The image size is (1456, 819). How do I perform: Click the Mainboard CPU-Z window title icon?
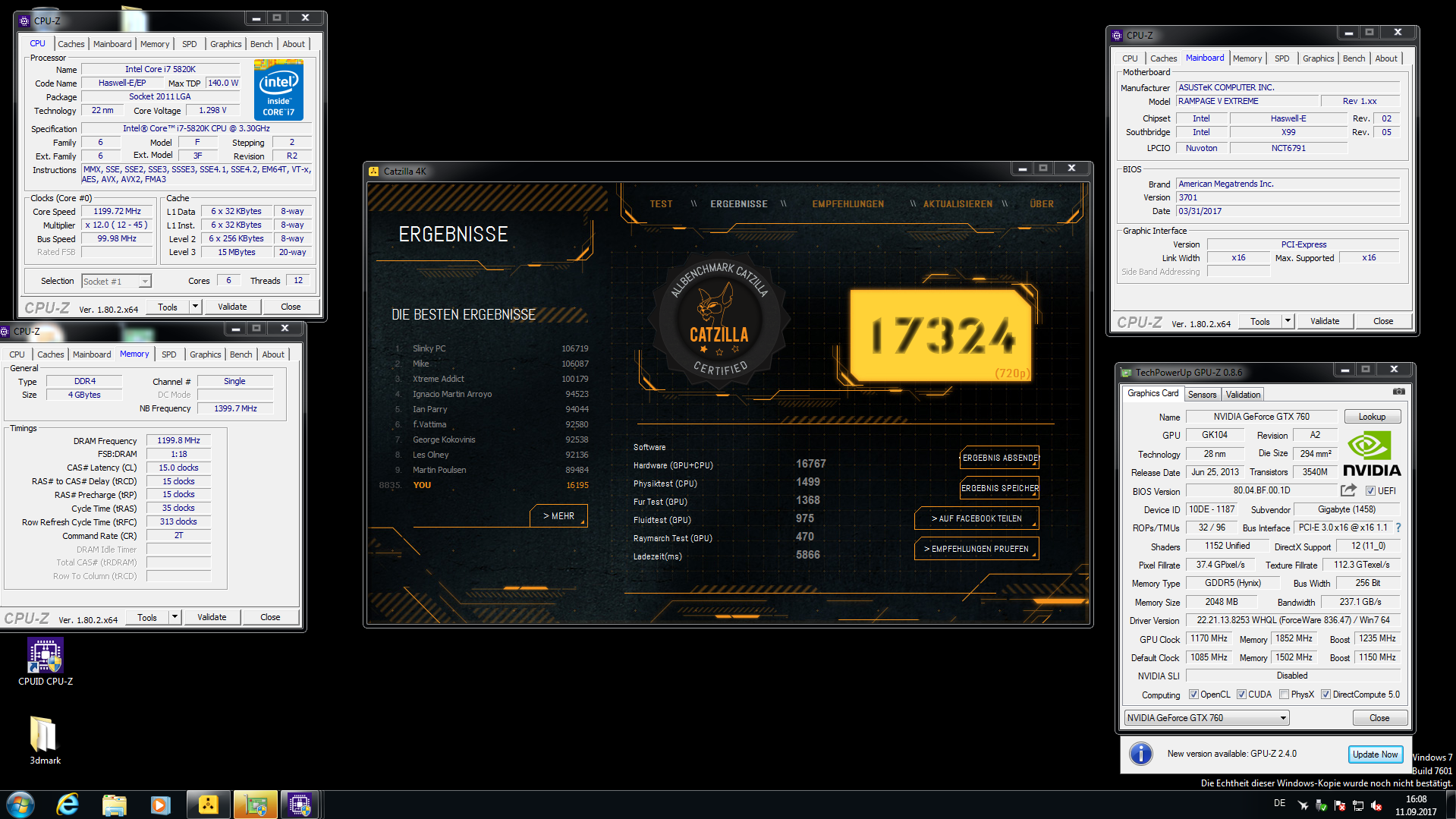1117,35
